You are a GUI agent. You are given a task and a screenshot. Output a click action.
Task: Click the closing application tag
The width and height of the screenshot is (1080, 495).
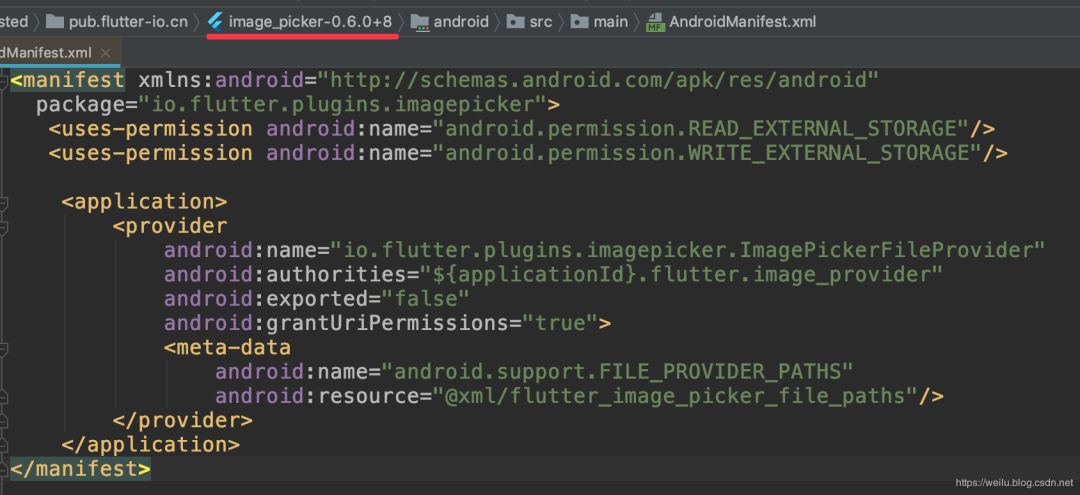[x=151, y=444]
